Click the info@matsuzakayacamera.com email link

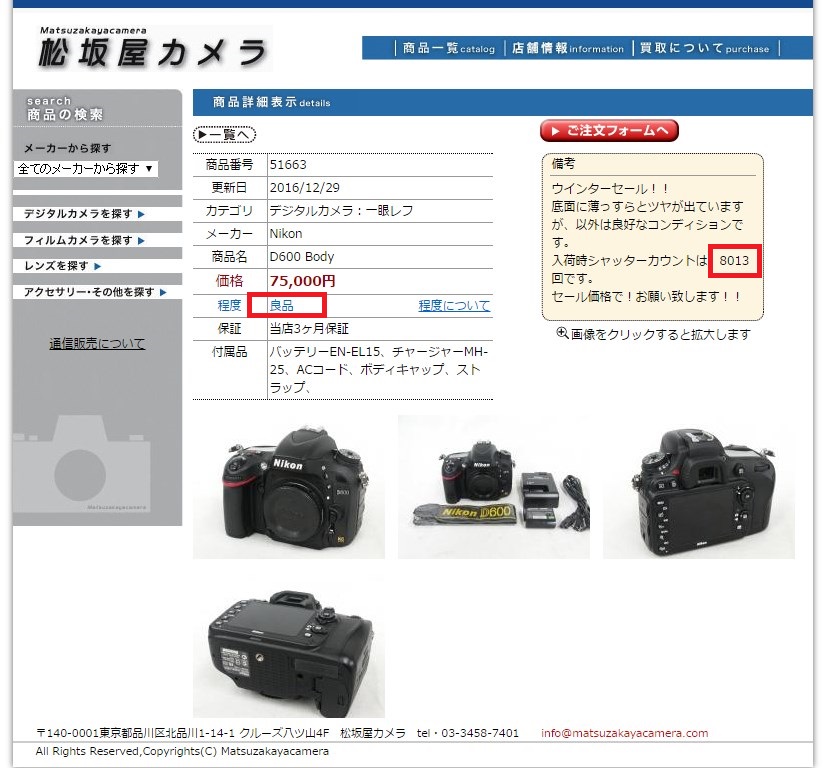[625, 733]
